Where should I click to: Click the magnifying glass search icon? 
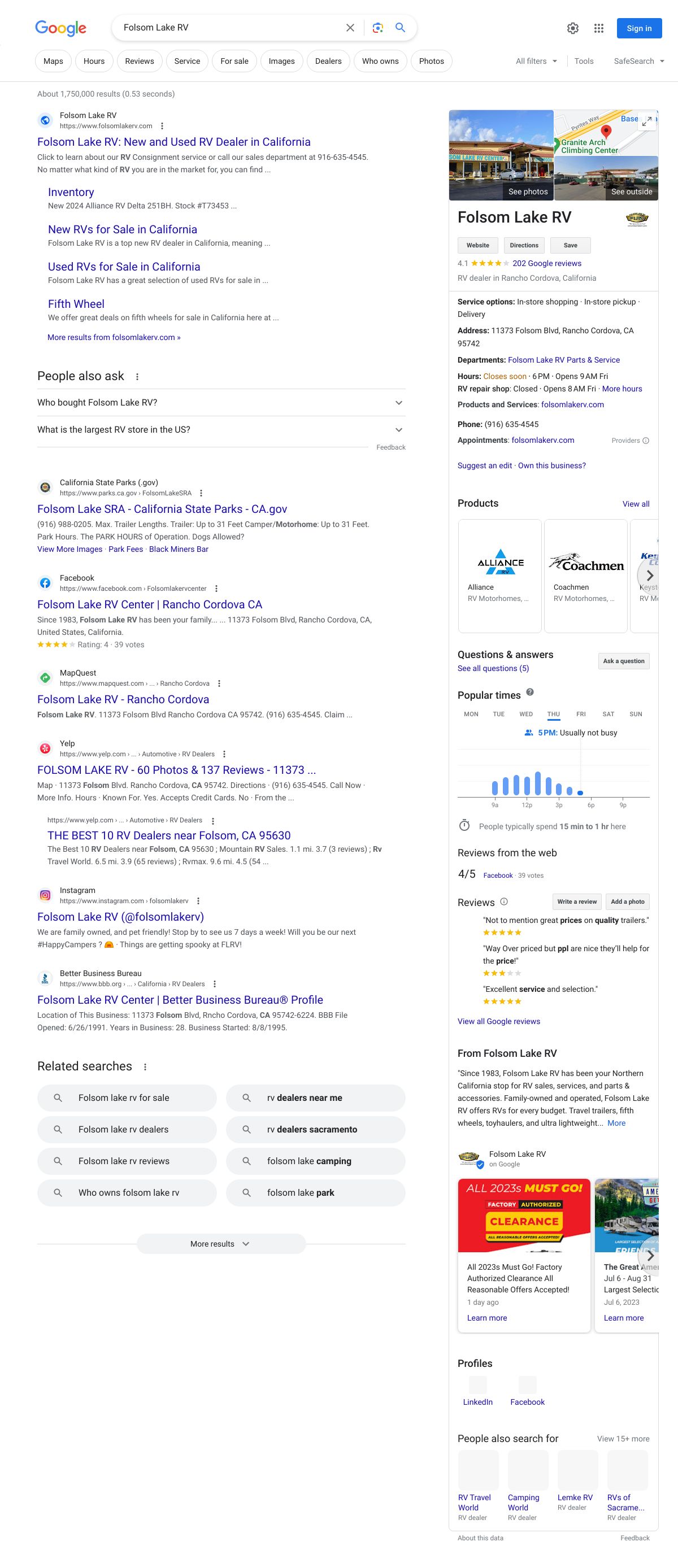(x=400, y=28)
